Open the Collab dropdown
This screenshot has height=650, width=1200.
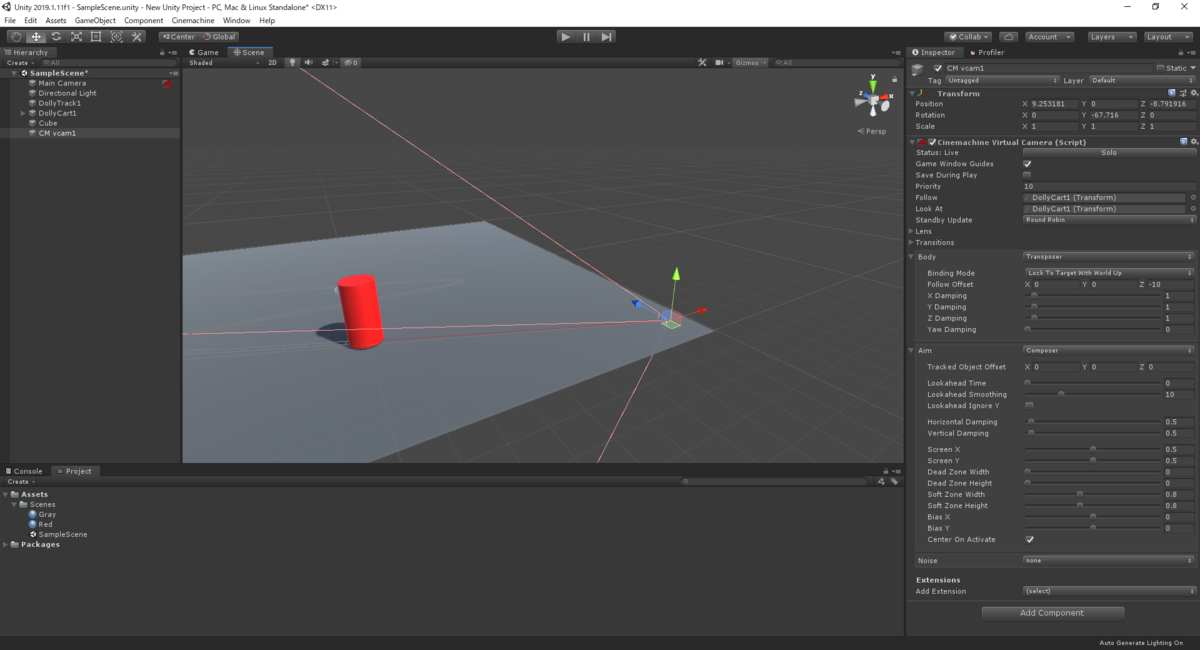coord(969,37)
